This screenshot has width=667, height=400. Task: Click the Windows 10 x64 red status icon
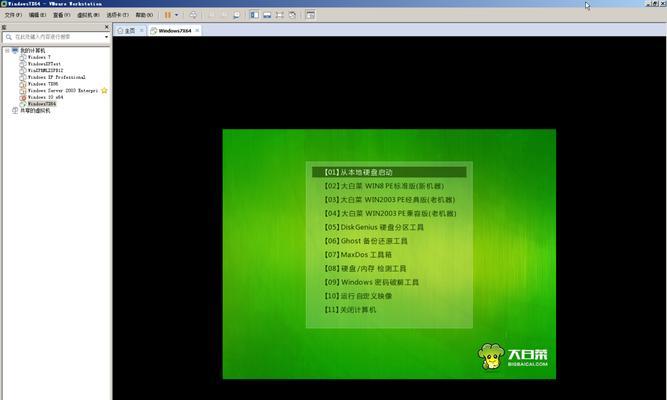(x=23, y=97)
